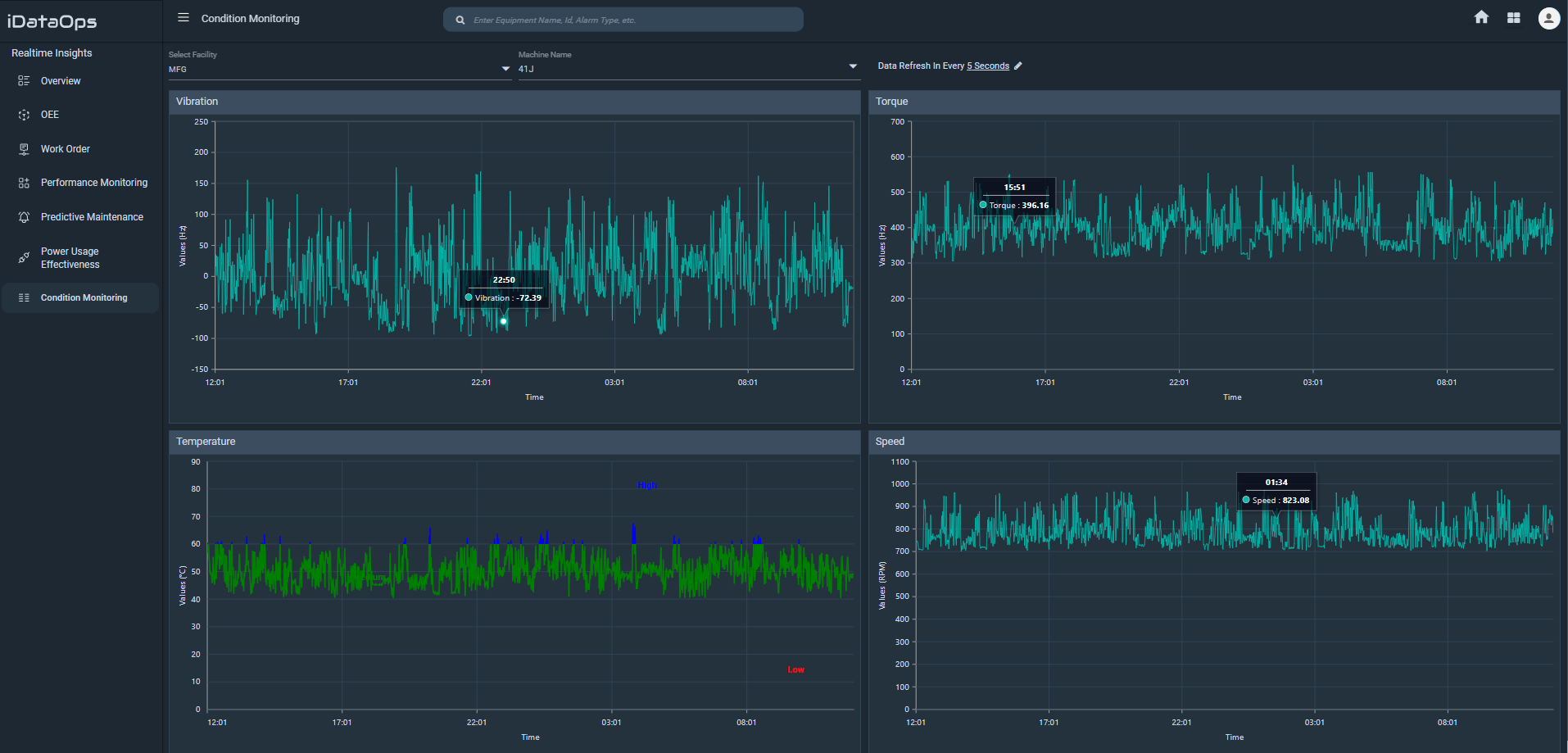Image resolution: width=1568 pixels, height=753 pixels.
Task: Click the search magnifier icon
Action: tap(460, 20)
